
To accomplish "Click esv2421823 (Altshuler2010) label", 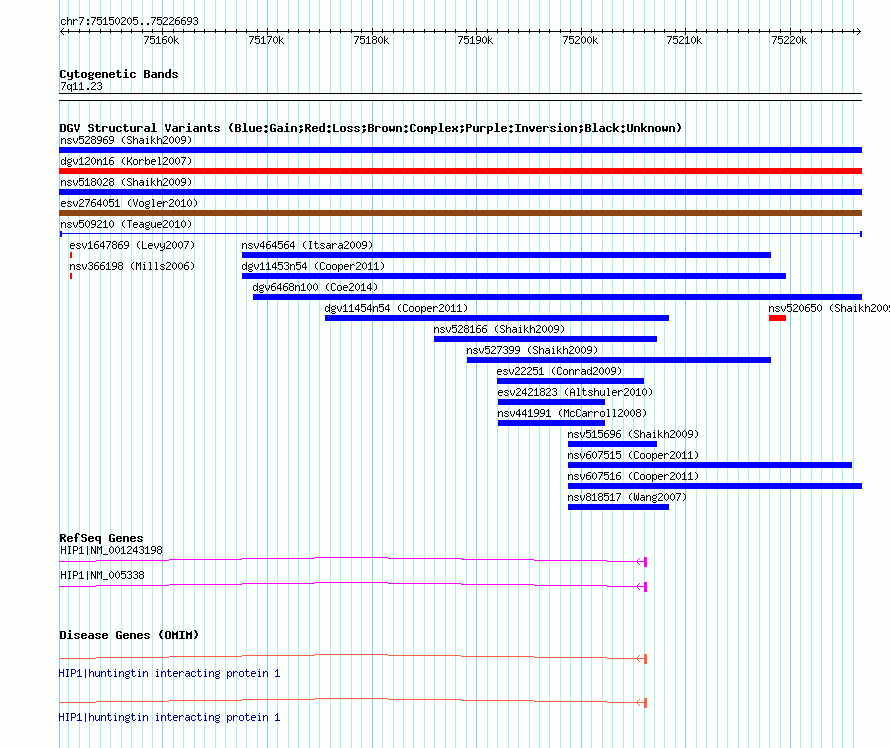I will [575, 392].
